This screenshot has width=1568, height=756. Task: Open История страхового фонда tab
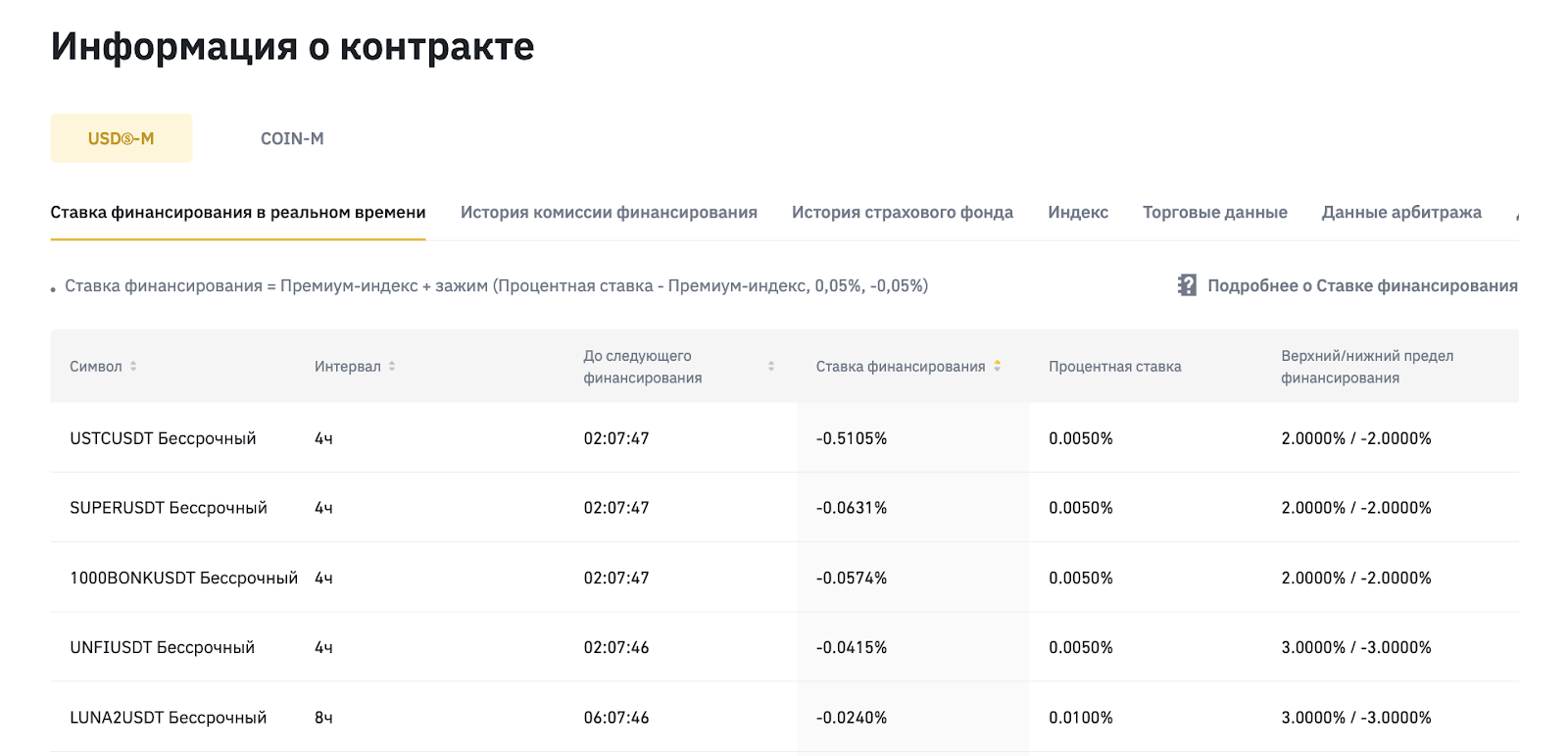click(902, 212)
